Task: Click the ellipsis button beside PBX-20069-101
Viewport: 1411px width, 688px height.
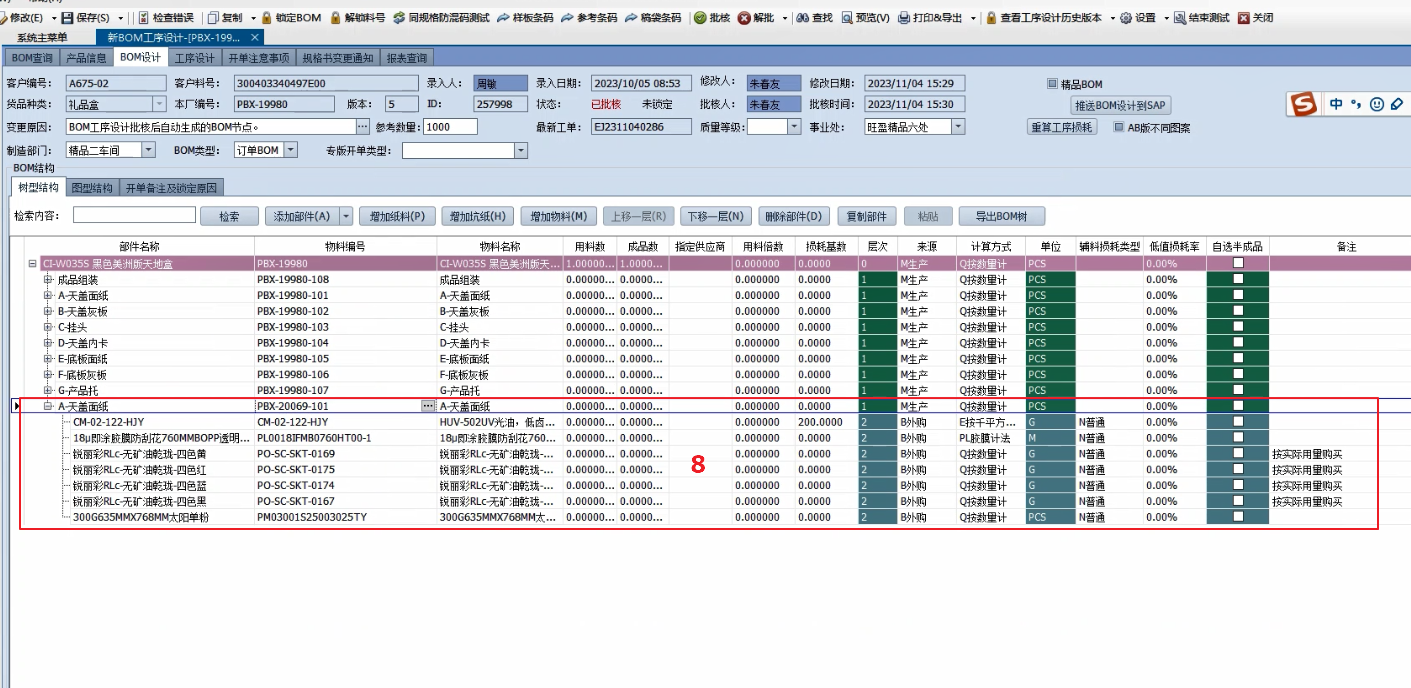Action: click(429, 406)
